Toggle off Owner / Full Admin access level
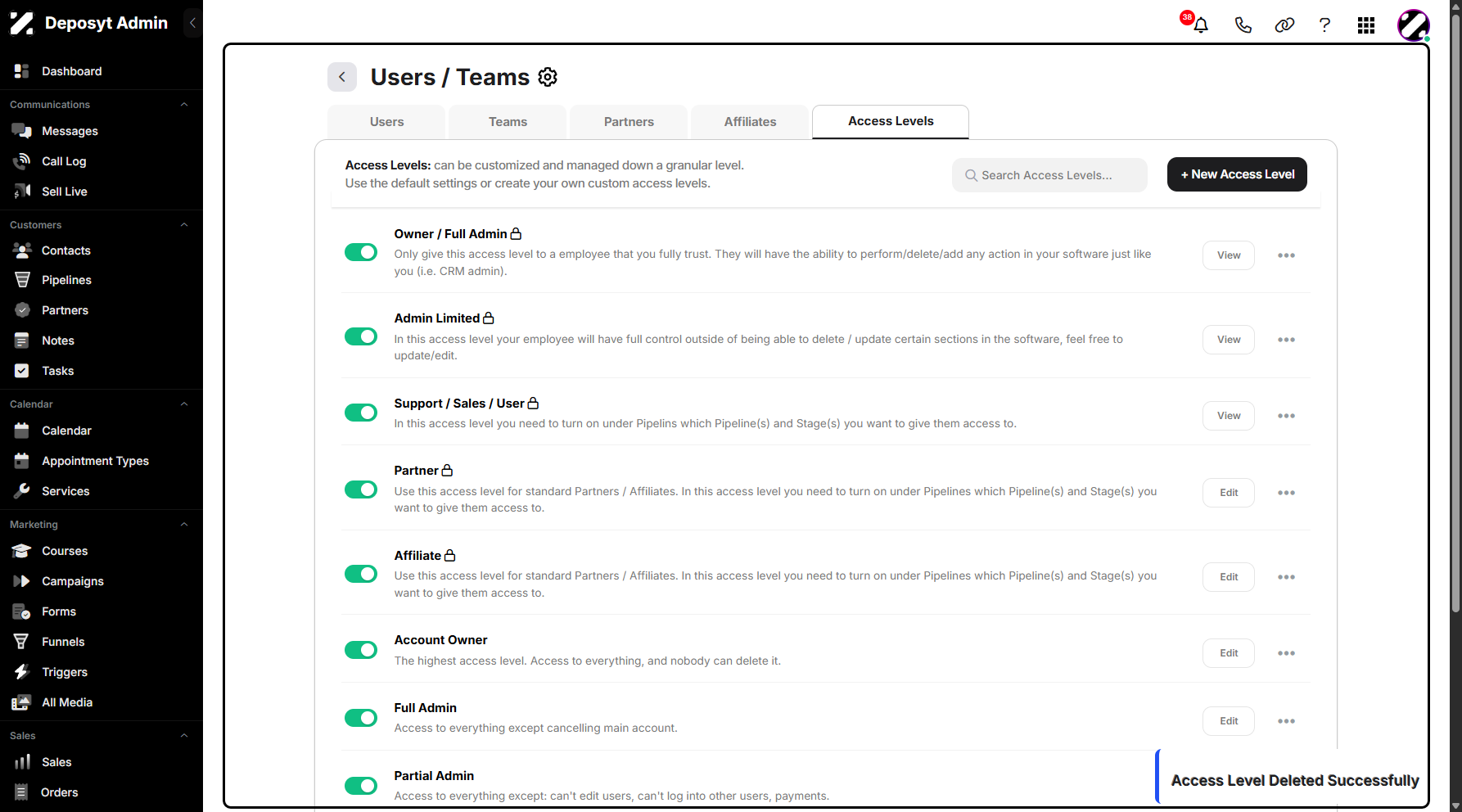Image resolution: width=1462 pixels, height=812 pixels. [x=361, y=252]
